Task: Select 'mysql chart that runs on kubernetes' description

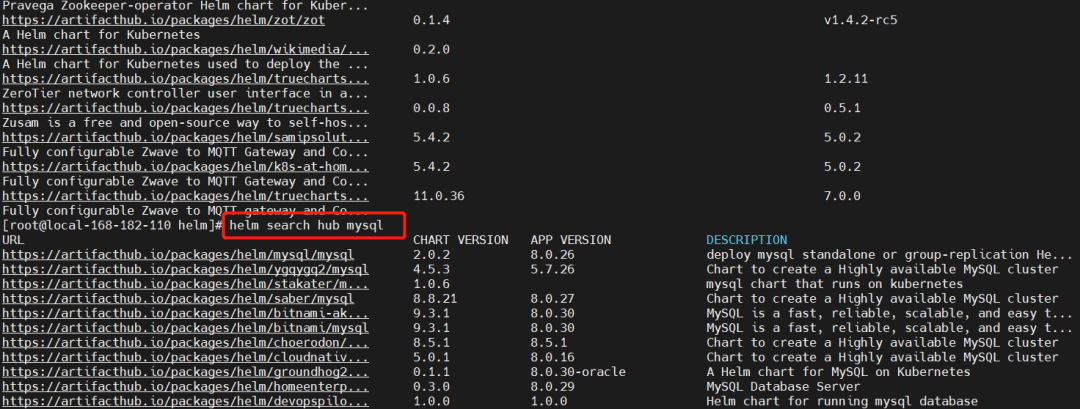Action: (x=834, y=284)
